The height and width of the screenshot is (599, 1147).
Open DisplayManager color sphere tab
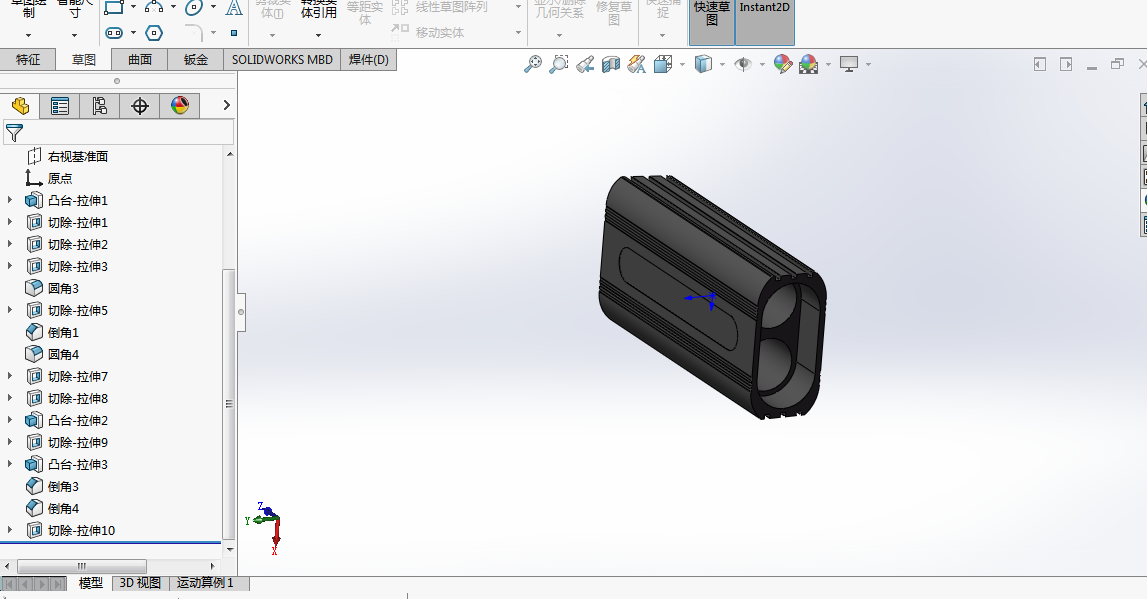tap(180, 106)
